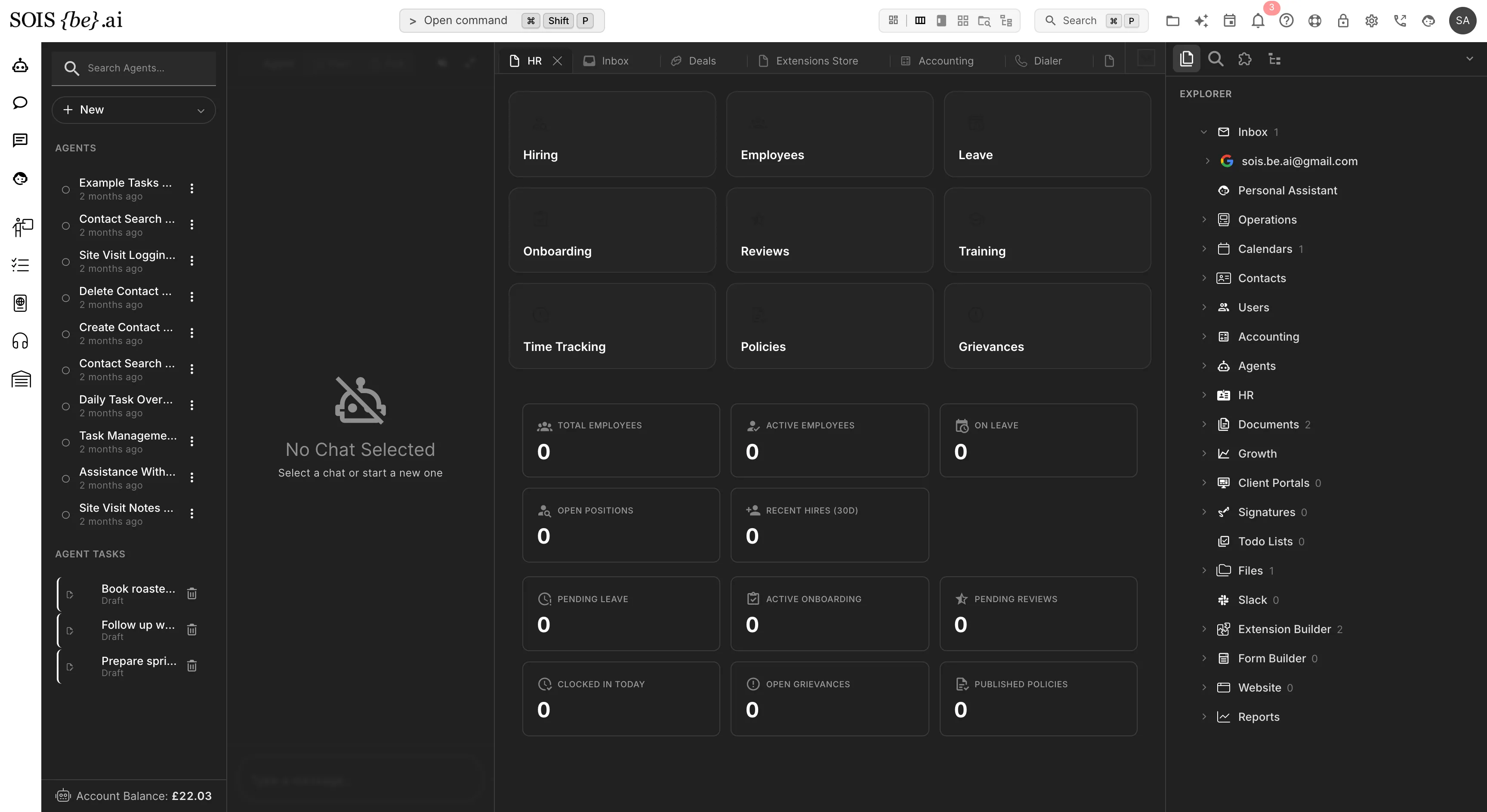Open the lock icon in the top toolbar
The width and height of the screenshot is (1487, 812).
click(x=1343, y=21)
